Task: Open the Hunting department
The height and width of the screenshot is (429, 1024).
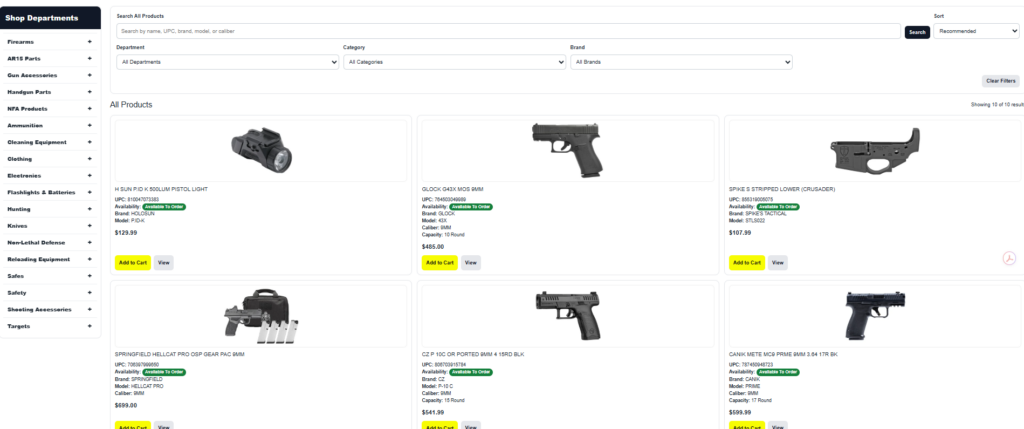Action: tap(19, 210)
